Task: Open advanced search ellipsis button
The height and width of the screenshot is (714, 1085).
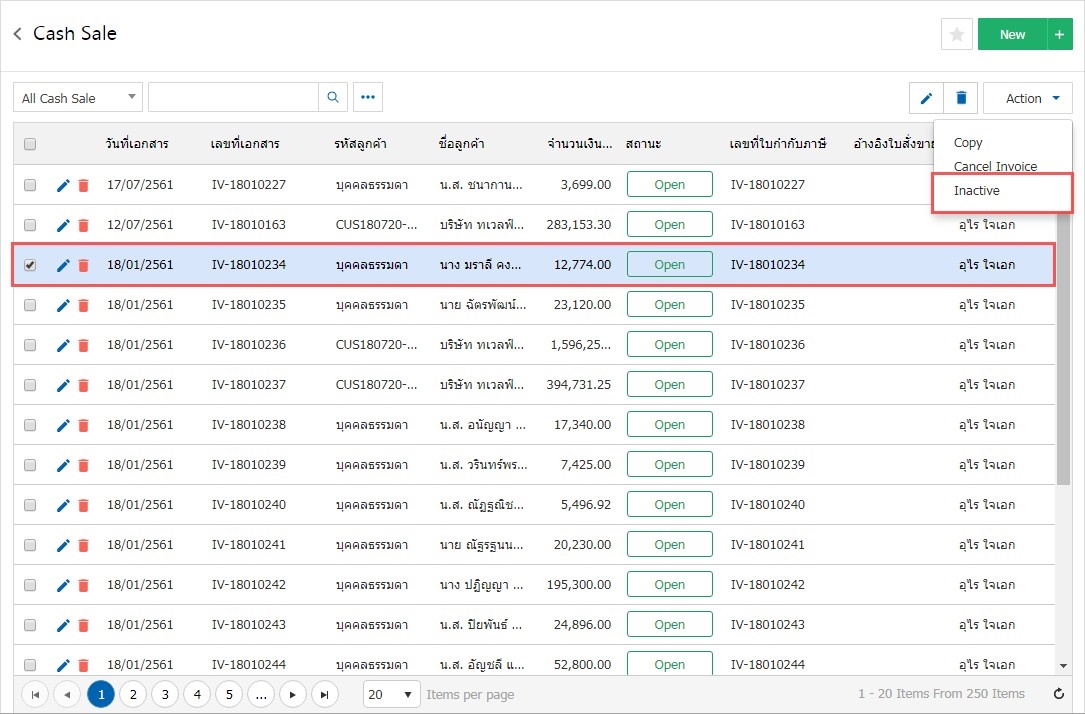Action: 368,98
